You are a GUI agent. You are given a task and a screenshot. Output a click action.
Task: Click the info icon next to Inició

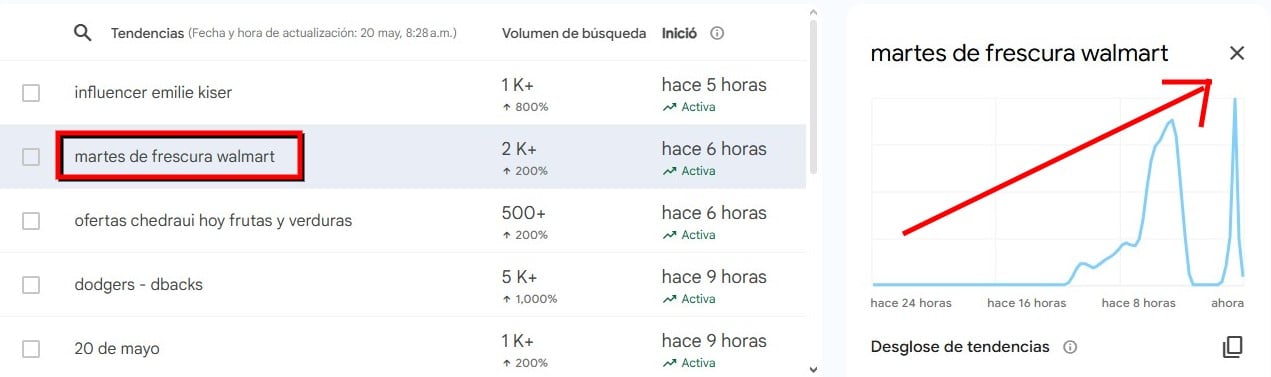(717, 33)
